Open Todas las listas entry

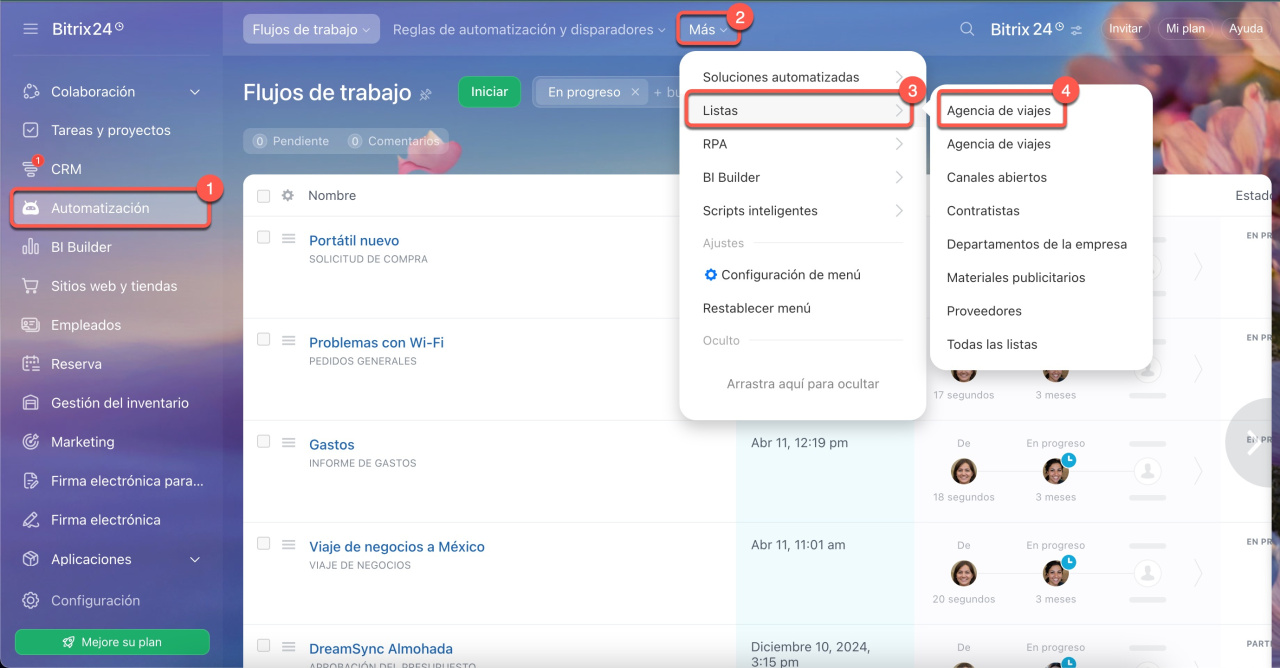992,344
